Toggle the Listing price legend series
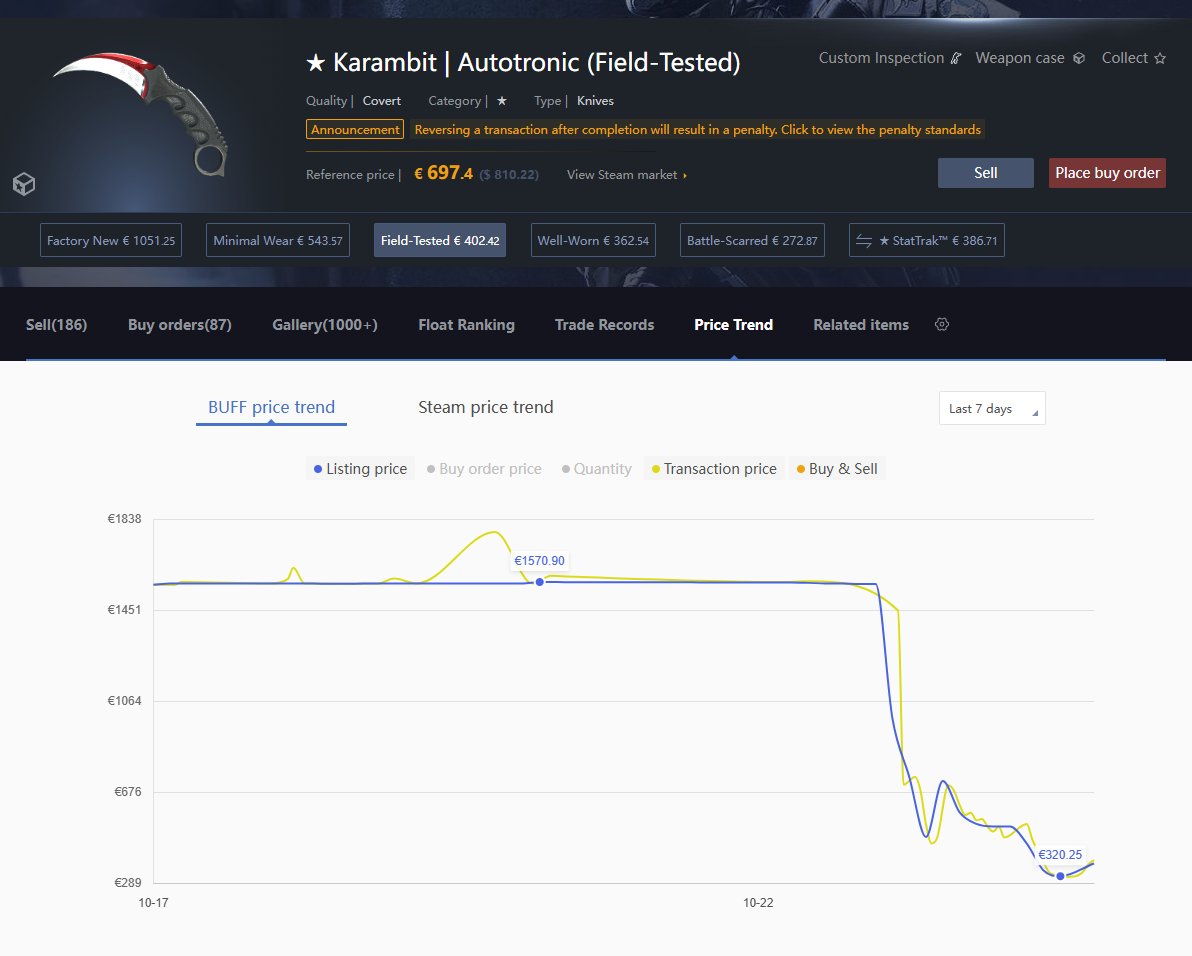The height and width of the screenshot is (956, 1192). point(360,469)
